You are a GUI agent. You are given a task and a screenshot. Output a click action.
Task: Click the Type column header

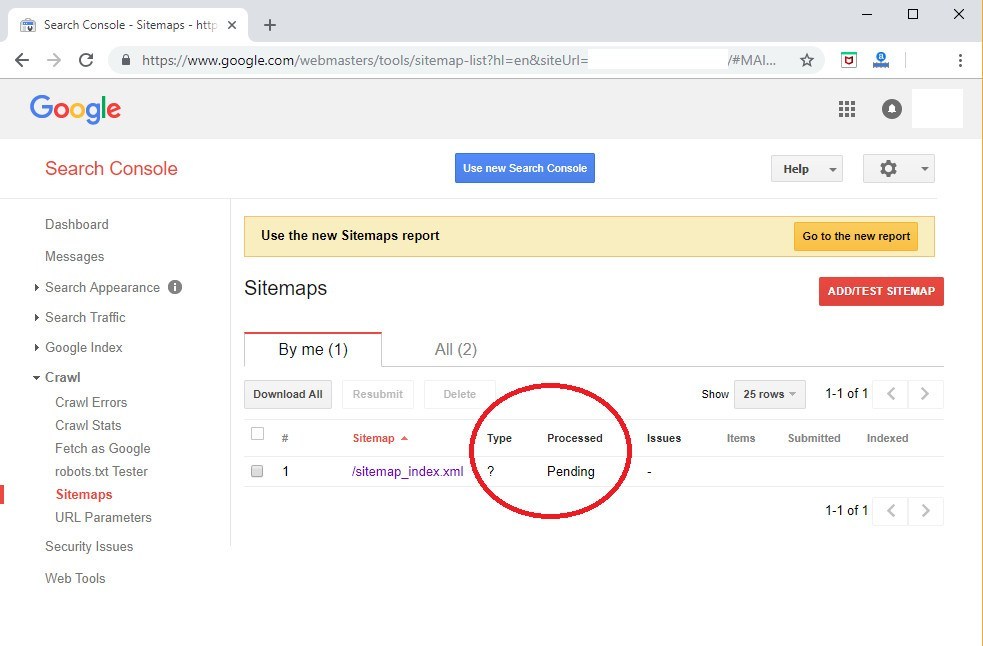click(x=499, y=438)
